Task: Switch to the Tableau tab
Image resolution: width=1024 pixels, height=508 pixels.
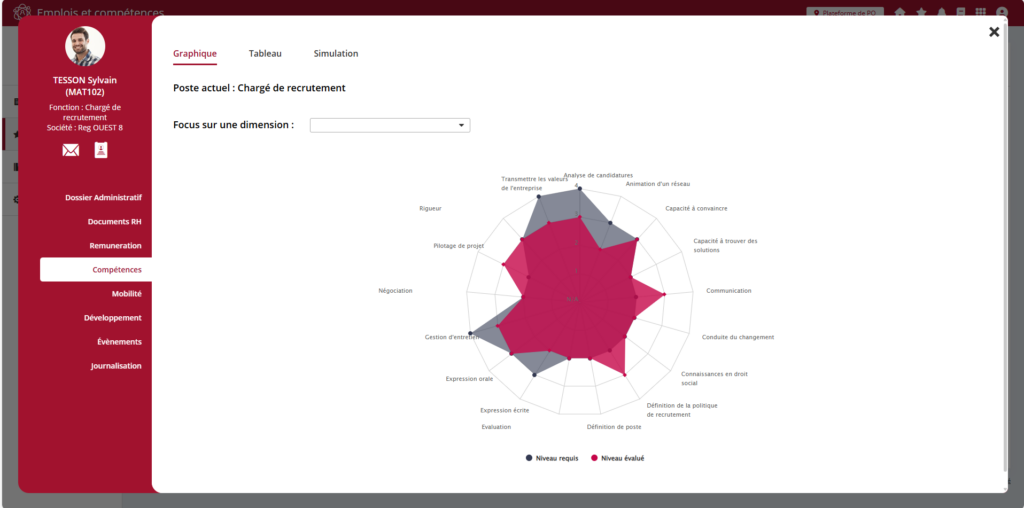Action: tap(265, 53)
